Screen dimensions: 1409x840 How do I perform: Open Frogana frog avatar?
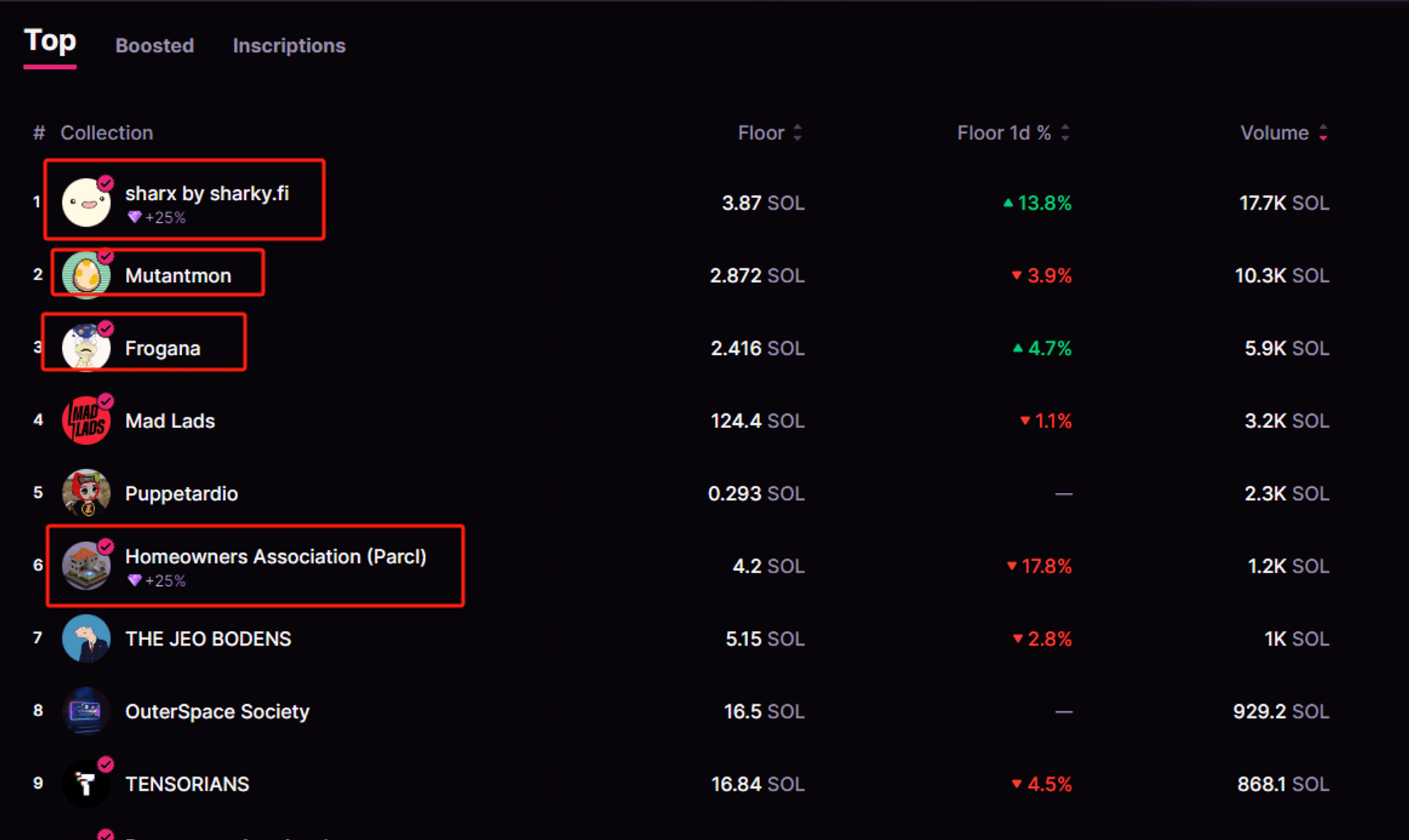coord(86,348)
